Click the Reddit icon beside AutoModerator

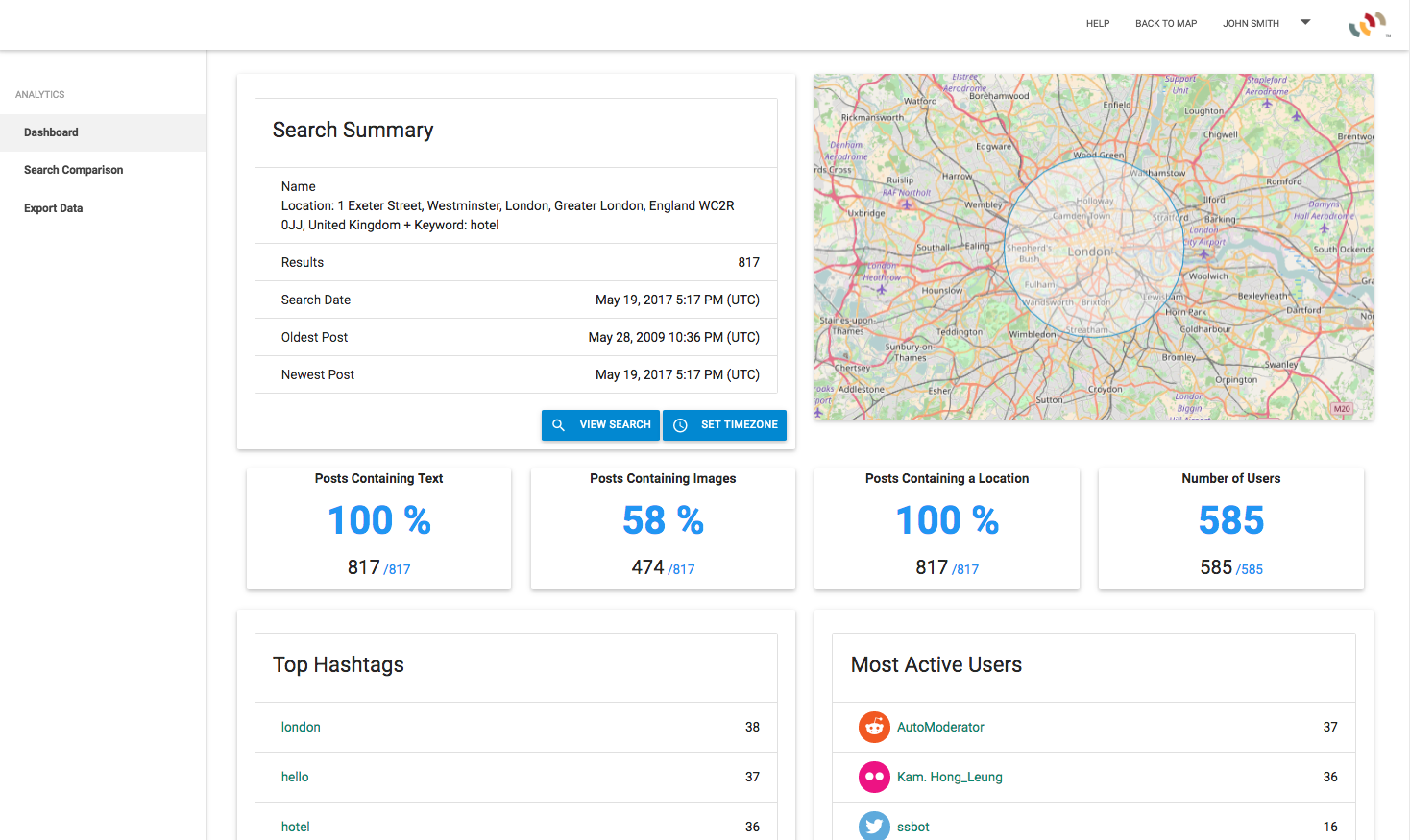tap(874, 727)
